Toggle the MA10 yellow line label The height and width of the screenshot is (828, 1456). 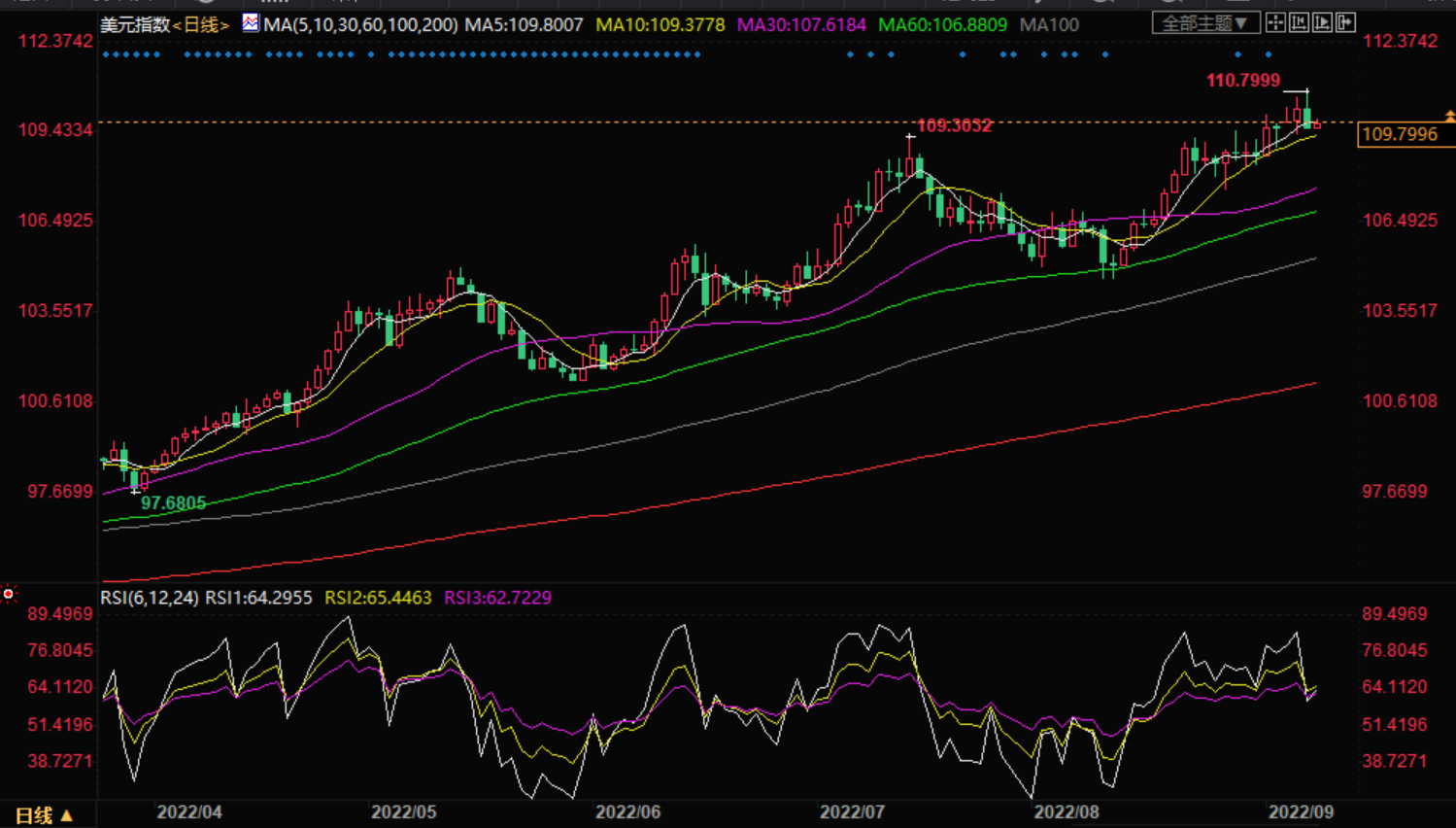click(660, 25)
